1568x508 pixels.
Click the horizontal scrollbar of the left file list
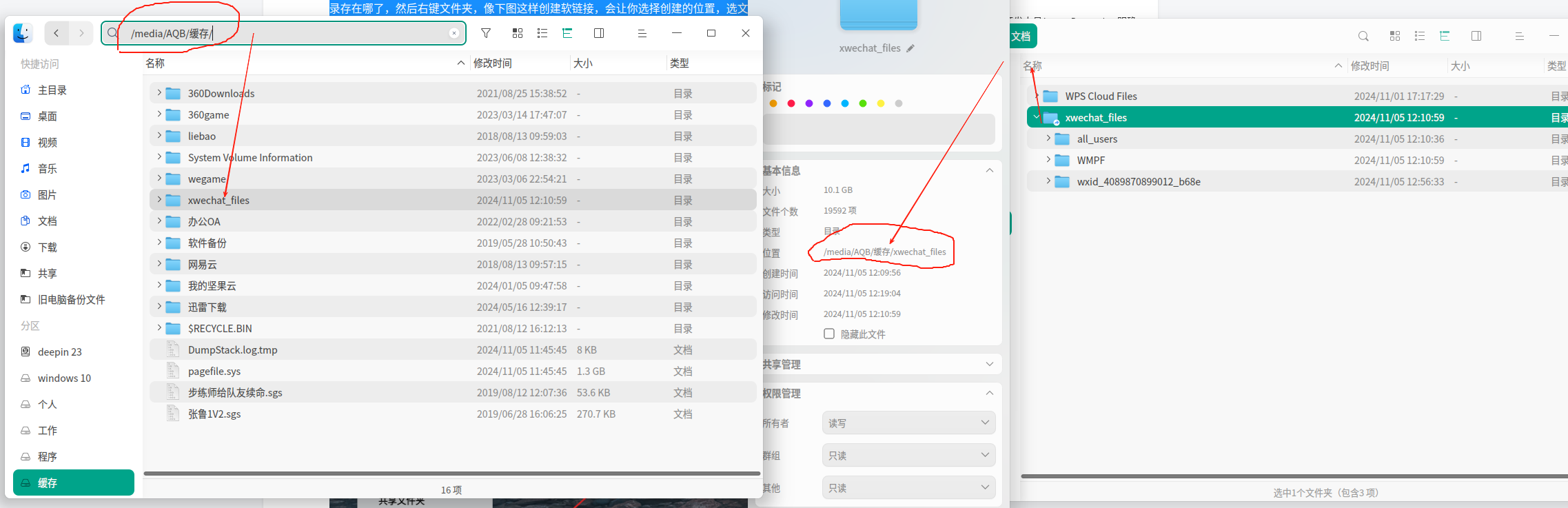tap(452, 474)
